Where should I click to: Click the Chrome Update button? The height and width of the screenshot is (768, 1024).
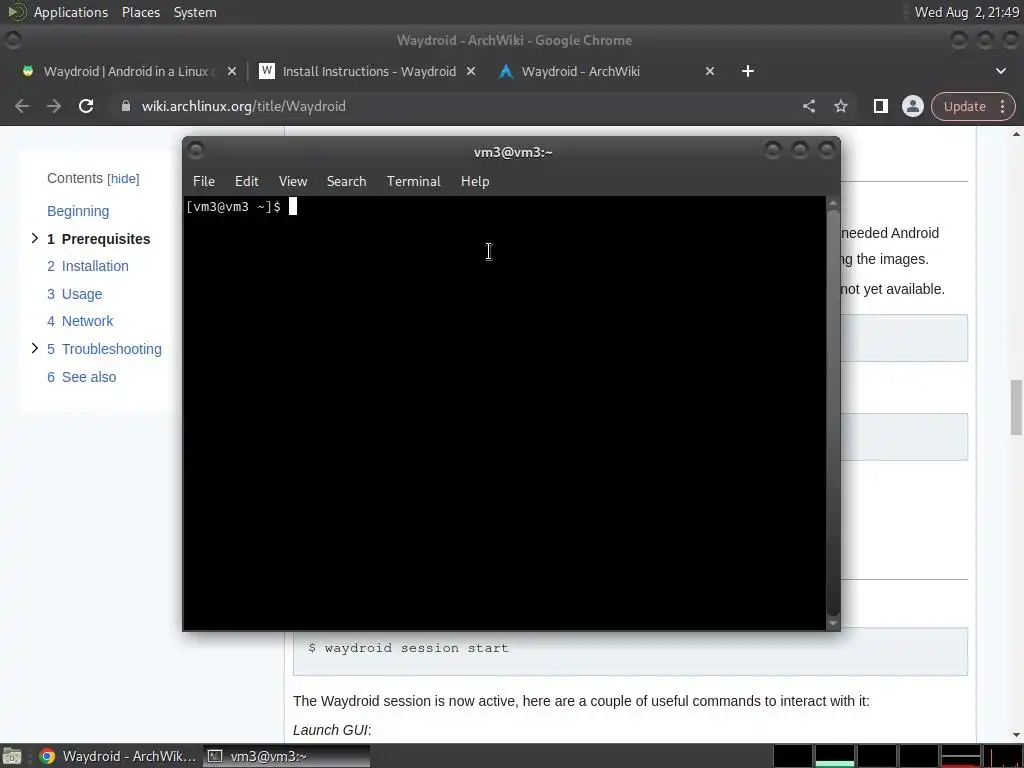pos(965,106)
